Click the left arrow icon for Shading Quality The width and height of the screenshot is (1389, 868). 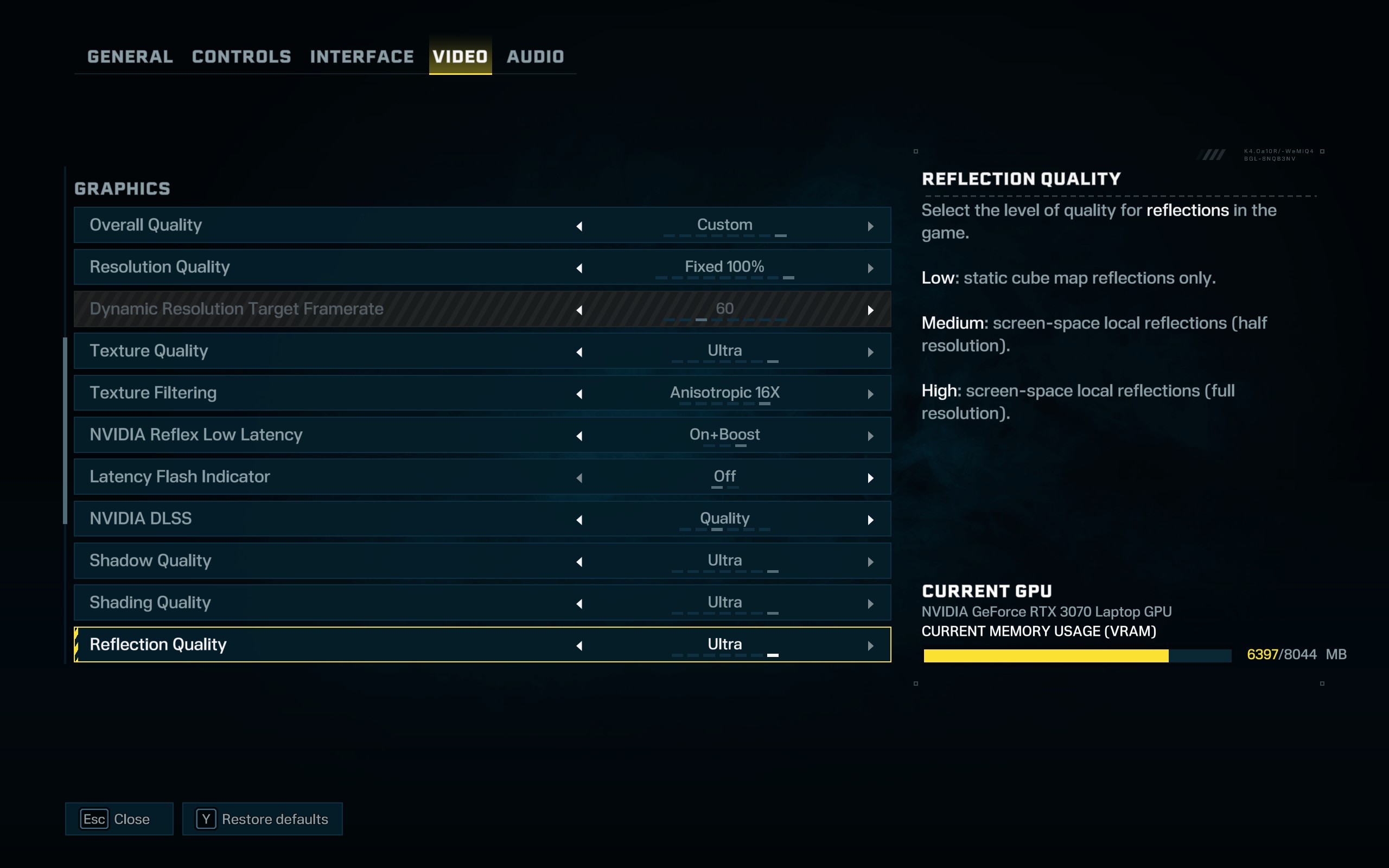point(579,602)
